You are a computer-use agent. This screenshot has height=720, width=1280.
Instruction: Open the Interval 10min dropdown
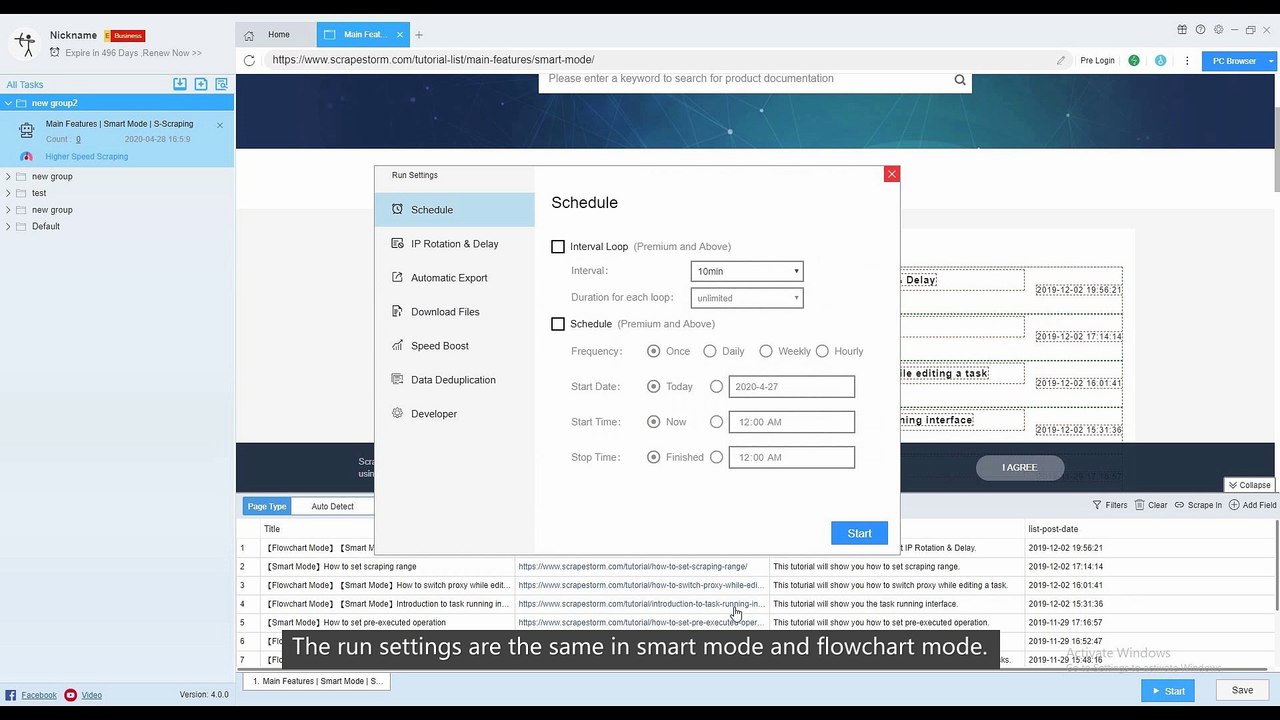[747, 271]
